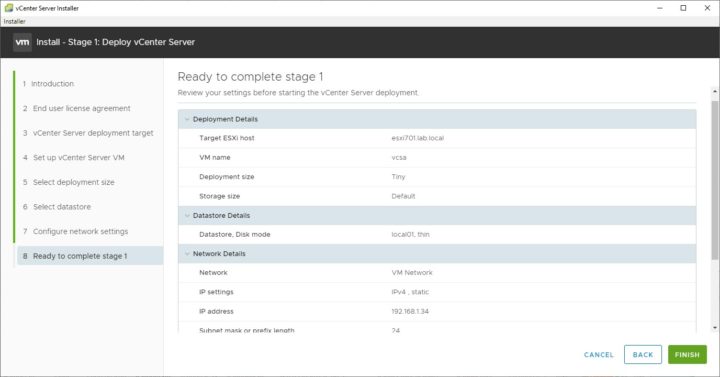Click the Storage size label
720x377 pixels.
[219, 196]
